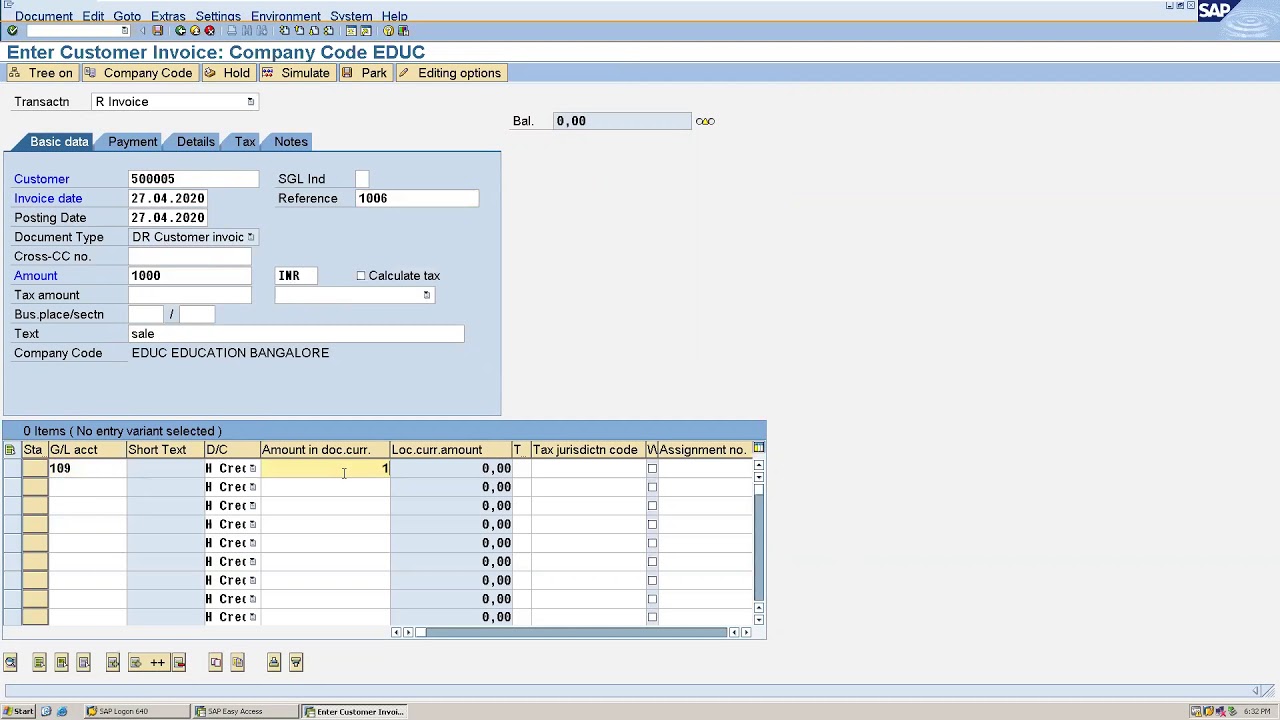Tick the W checkbox in the fifth item row
Screen dimensions: 1280x720
652,543
